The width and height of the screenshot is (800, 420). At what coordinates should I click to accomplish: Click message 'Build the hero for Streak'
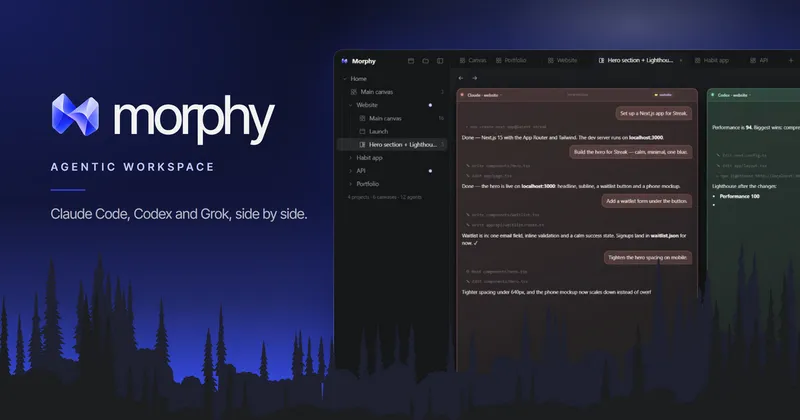point(631,152)
